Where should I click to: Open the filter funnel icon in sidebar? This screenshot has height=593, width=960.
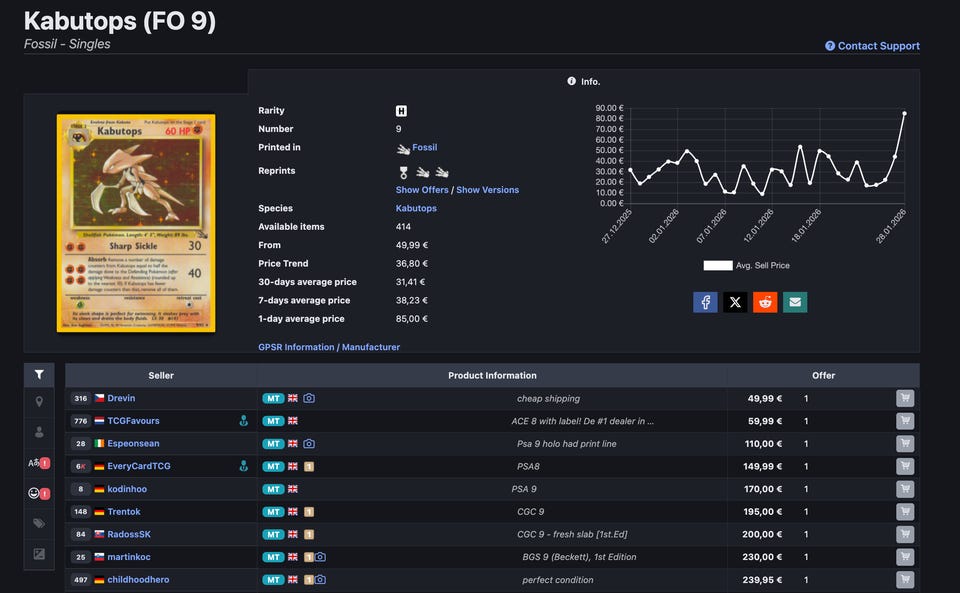(x=39, y=375)
